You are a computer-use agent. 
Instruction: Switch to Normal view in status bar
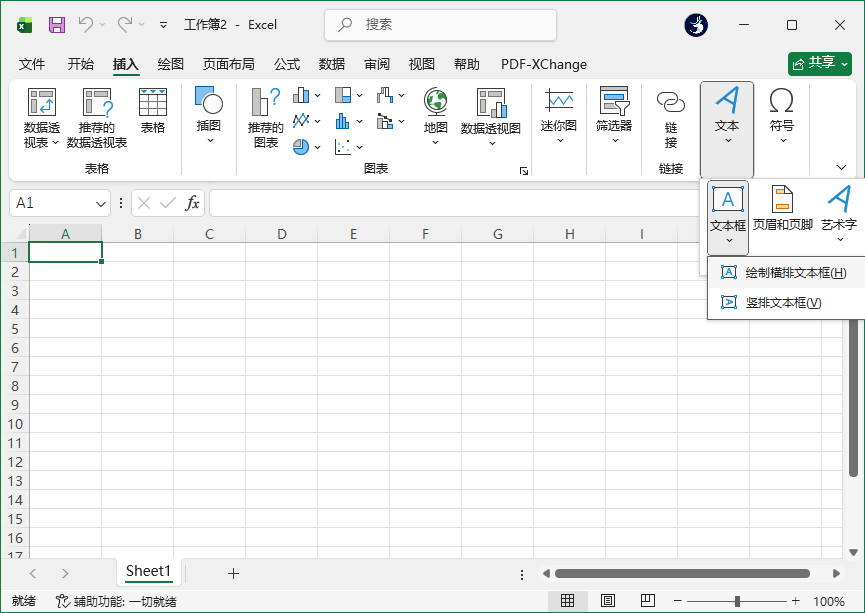568,601
